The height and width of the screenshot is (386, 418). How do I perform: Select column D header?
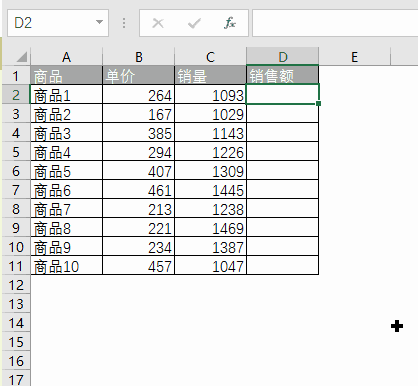[283, 57]
